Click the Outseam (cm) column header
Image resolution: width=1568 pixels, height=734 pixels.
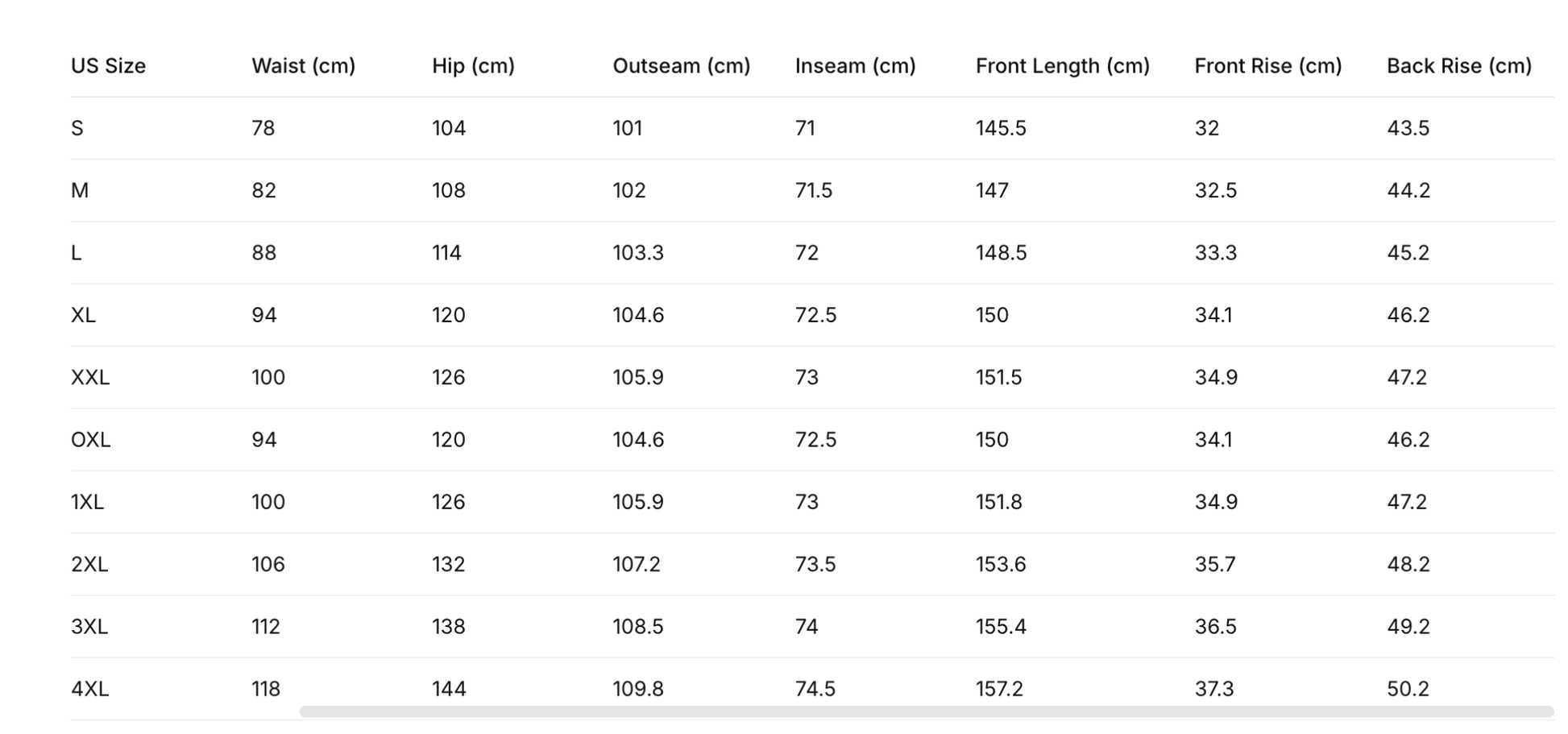[x=681, y=66]
